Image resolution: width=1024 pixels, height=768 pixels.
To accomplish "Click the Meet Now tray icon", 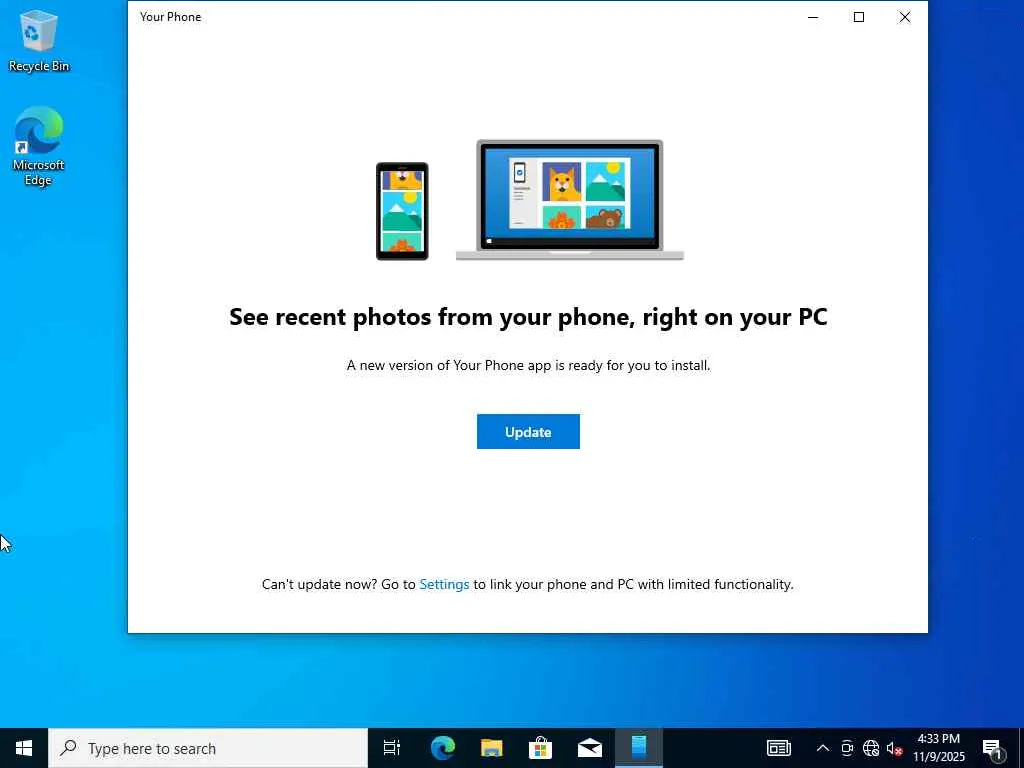I will click(847, 748).
